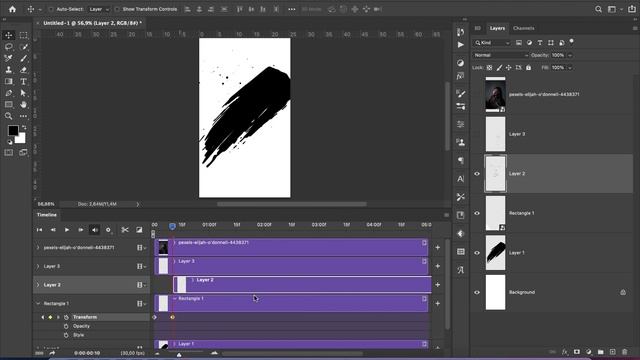
Task: Select the Gradient tool
Action: tap(9, 82)
